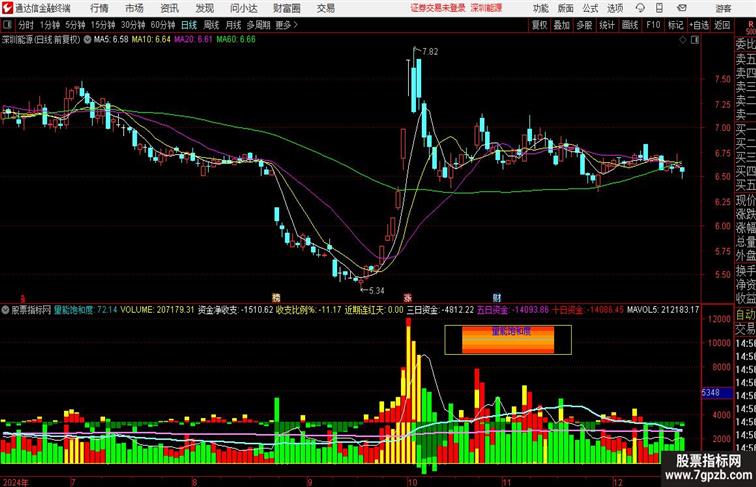Click the VOLUME: 207179.31 readout
The height and width of the screenshot is (487, 756).
tap(157, 310)
